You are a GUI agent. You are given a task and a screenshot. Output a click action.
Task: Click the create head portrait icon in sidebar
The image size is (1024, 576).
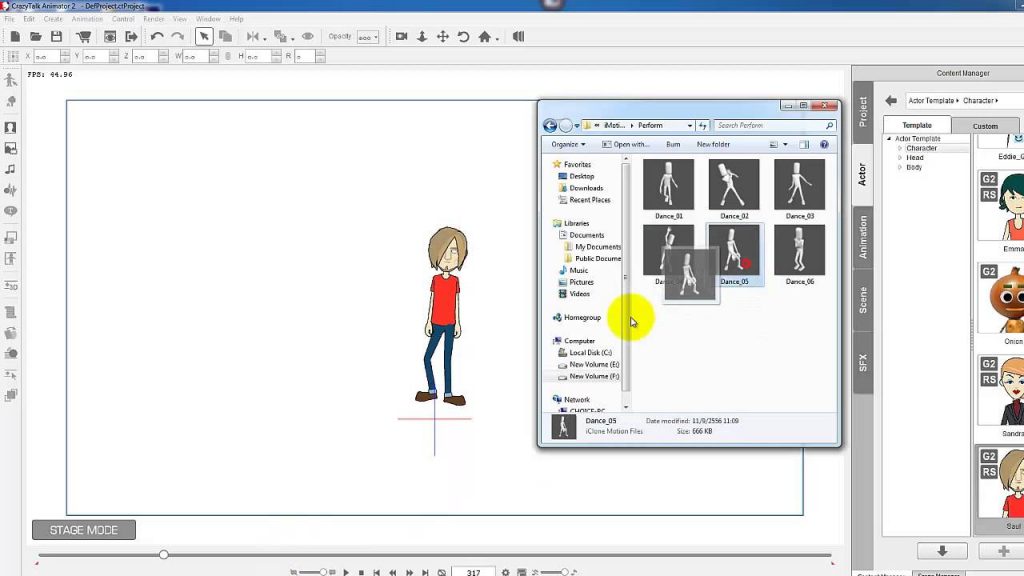pos(10,127)
